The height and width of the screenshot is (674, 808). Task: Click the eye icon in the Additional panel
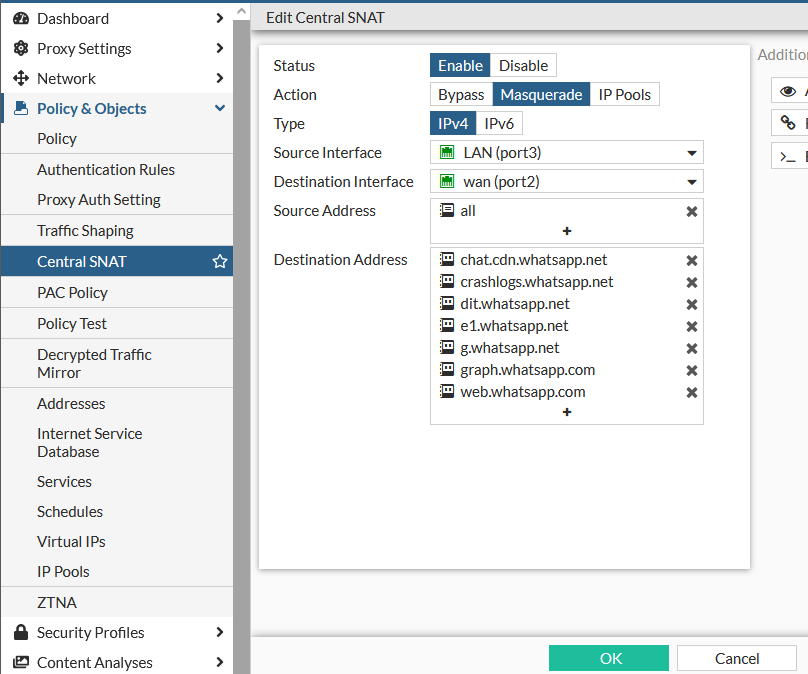[x=788, y=92]
